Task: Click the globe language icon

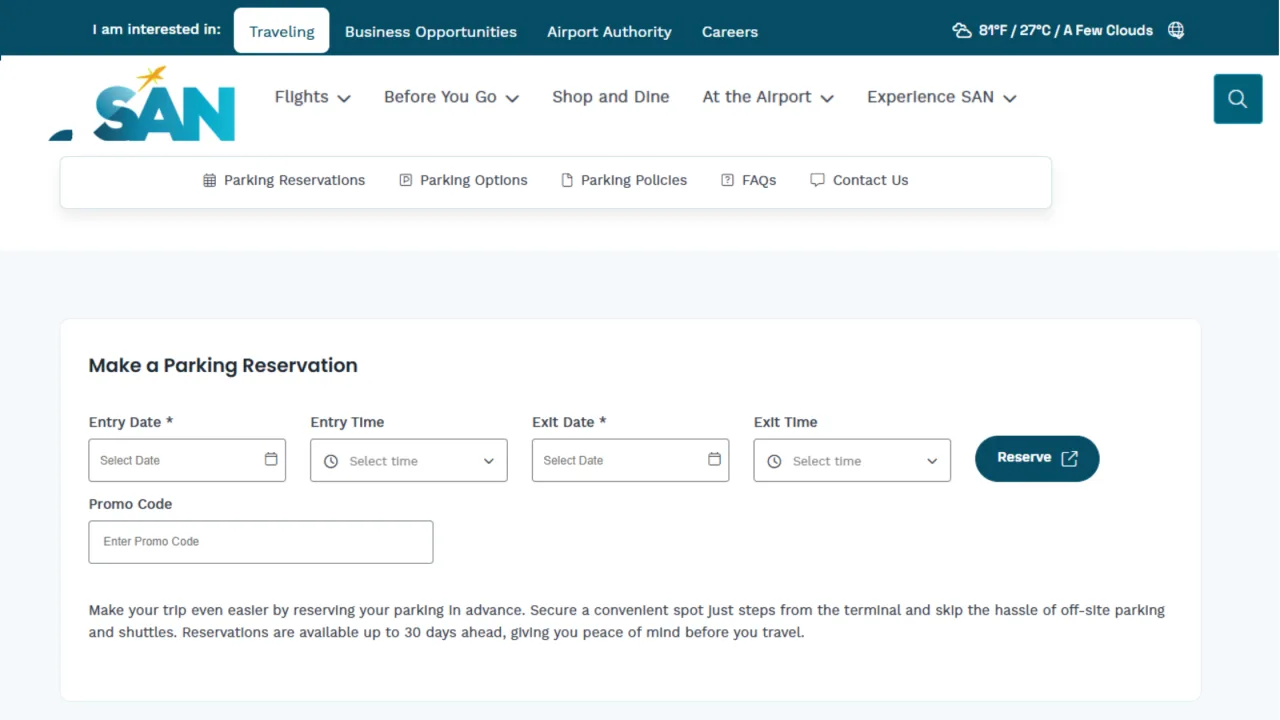Action: (1176, 30)
